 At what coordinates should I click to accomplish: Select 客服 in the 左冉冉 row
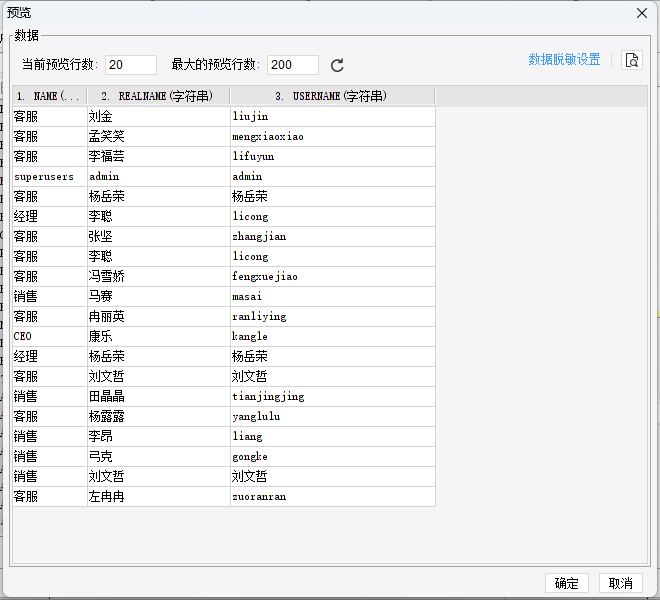click(x=50, y=496)
